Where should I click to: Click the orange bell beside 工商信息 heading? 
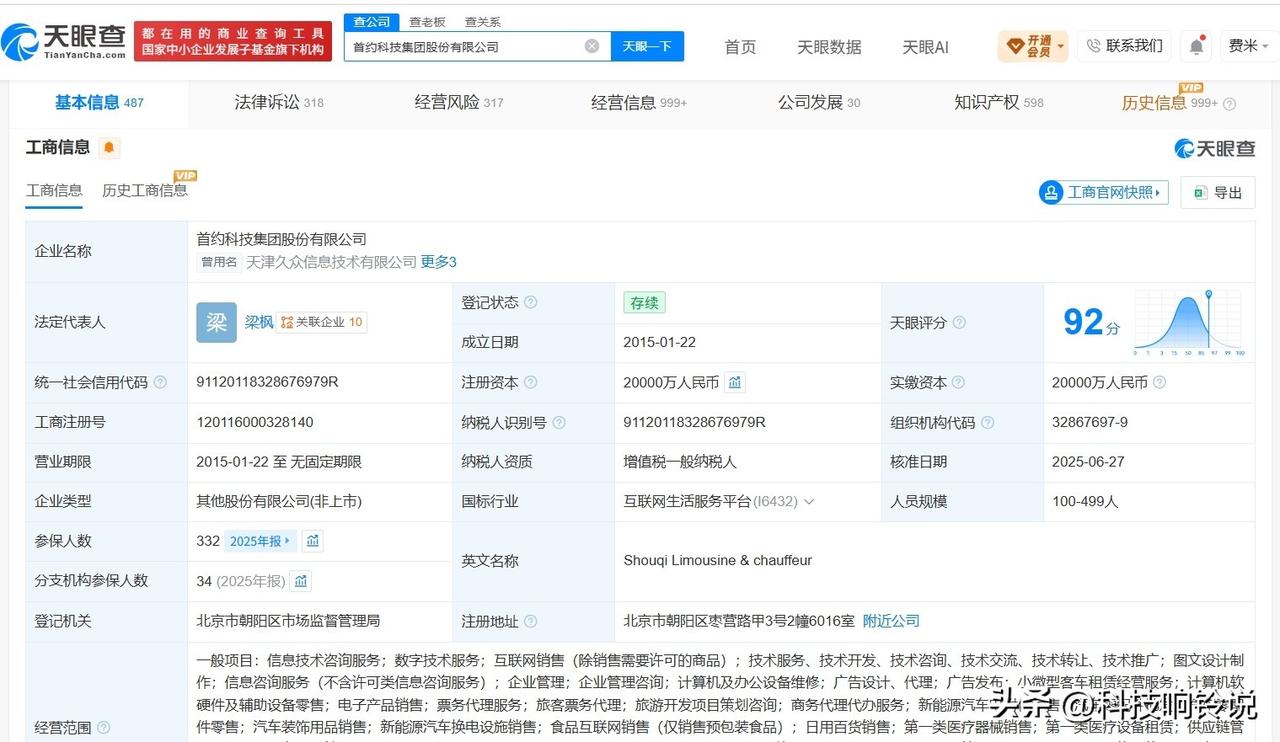(109, 148)
